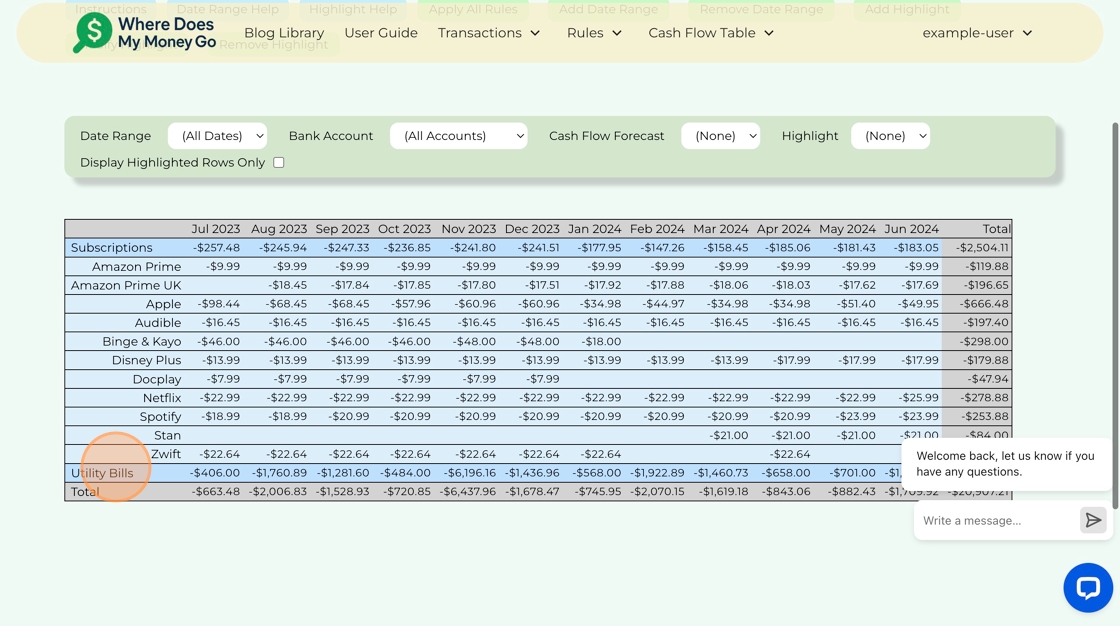1120x626 pixels.
Task: Expand the Rules navigation menu
Action: [x=594, y=33]
